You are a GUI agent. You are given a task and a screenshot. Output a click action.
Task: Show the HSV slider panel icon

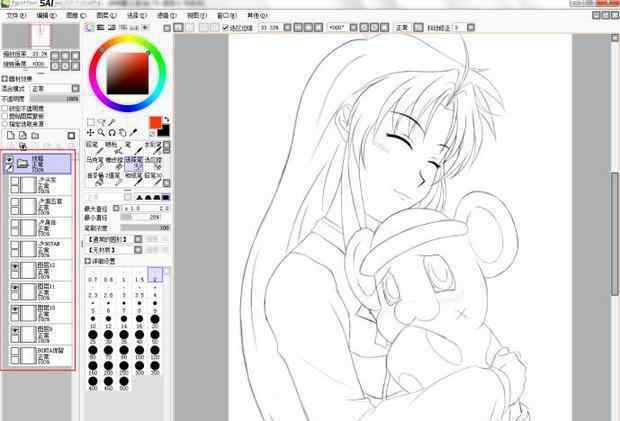pos(112,27)
